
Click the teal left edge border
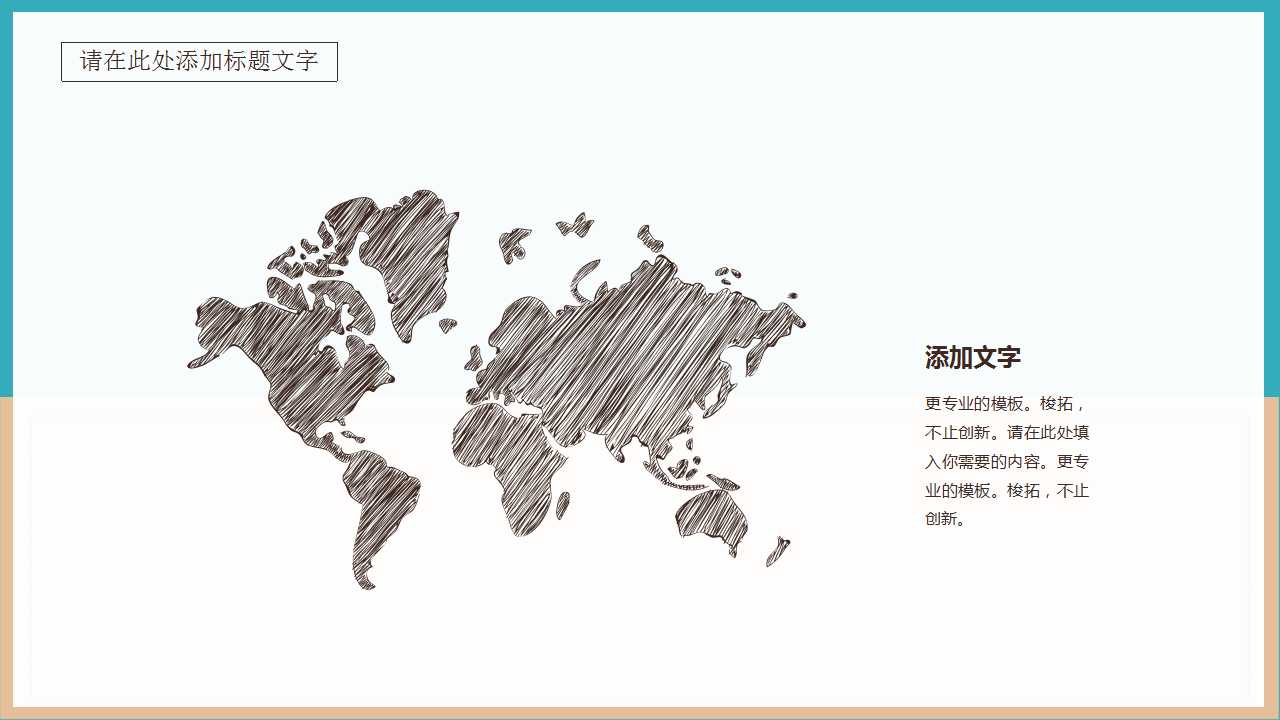click(6, 200)
